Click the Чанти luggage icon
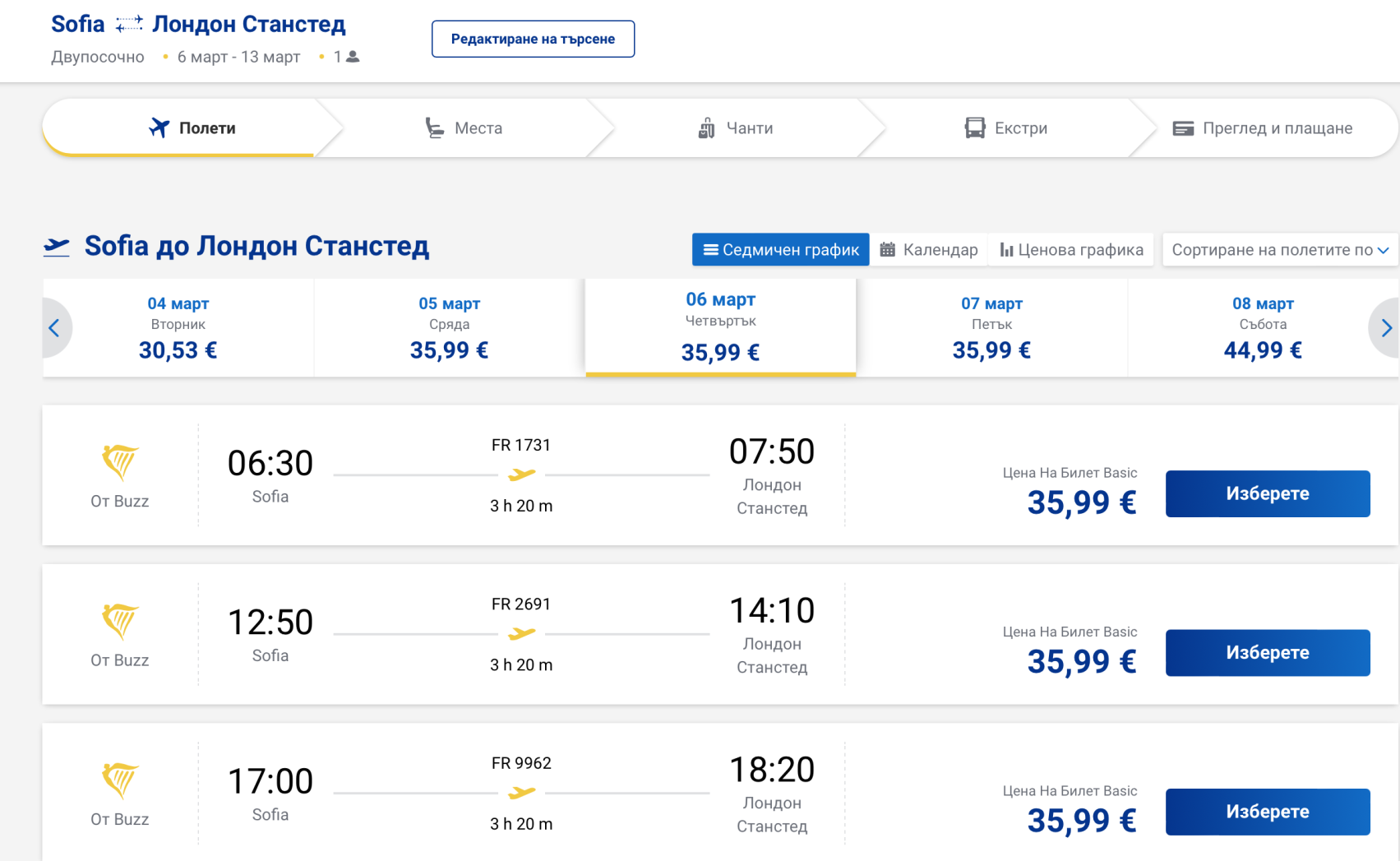This screenshot has width=1400, height=861. point(706,128)
